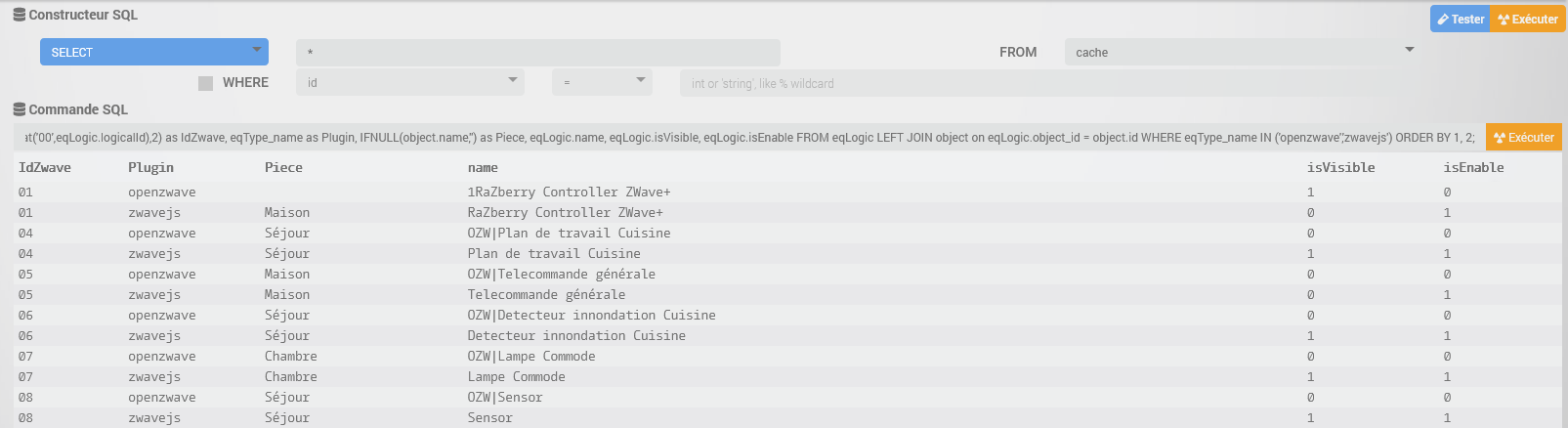Run the SQL command with its Exécuter button
1568x428 pixels.
1523,138
